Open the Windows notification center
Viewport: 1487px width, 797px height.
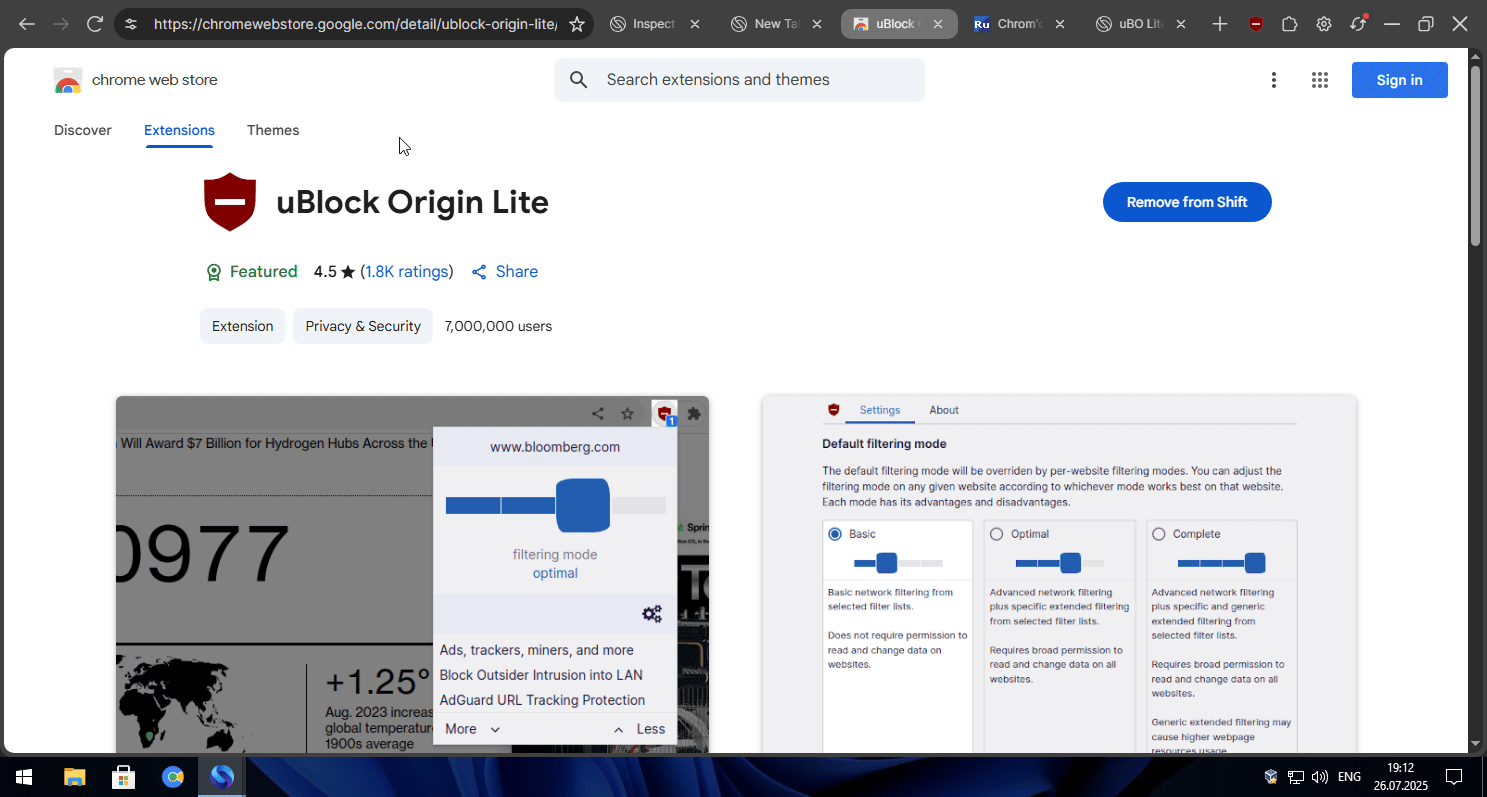[1455, 777]
